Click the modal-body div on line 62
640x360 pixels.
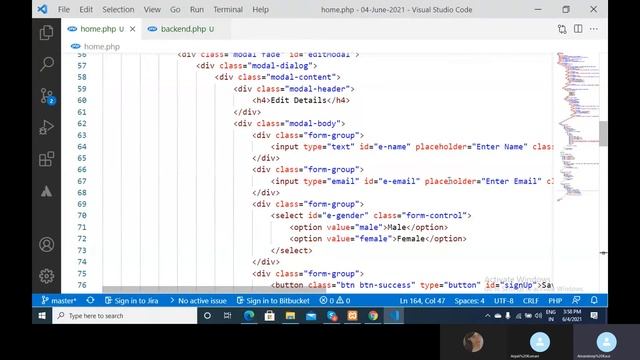coord(289,124)
